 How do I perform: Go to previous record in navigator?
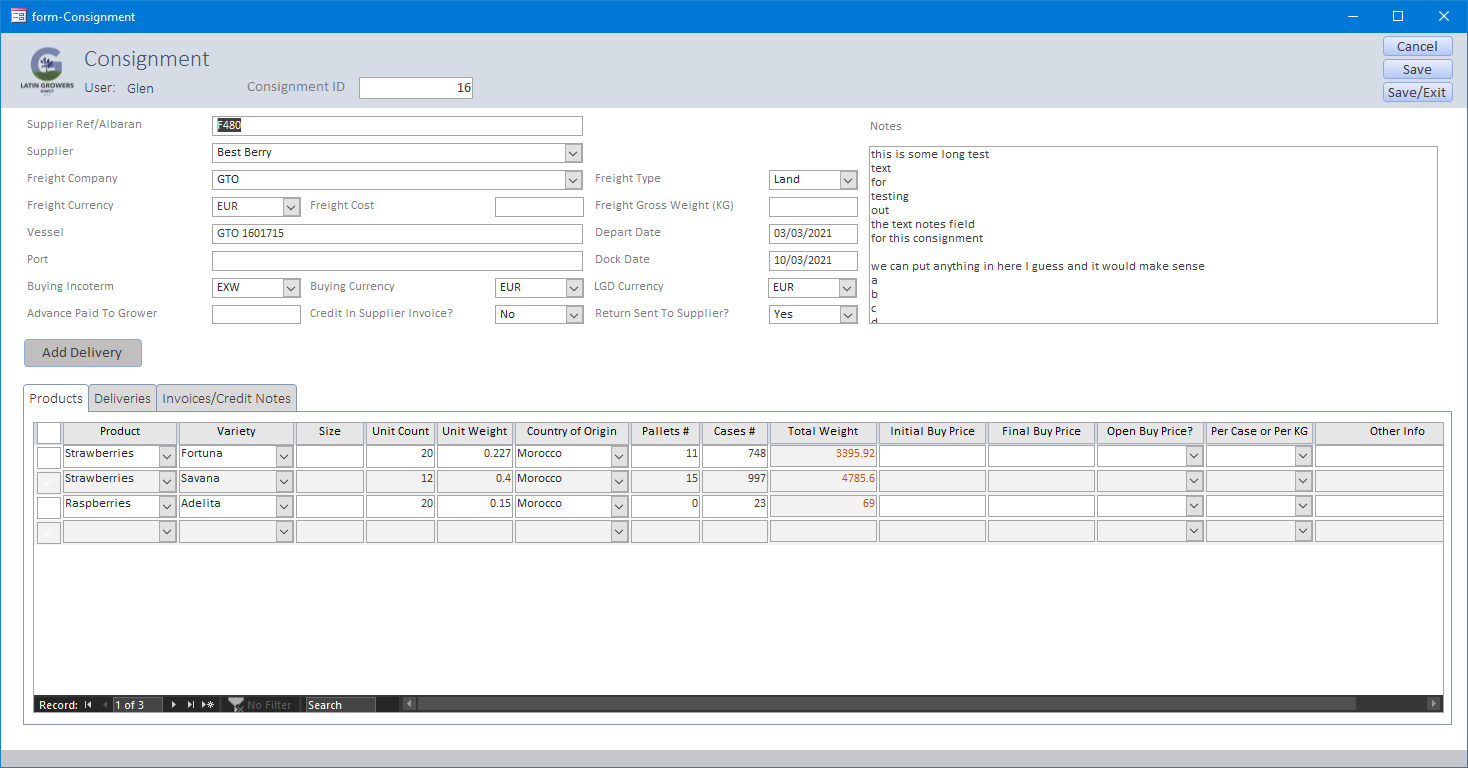coord(104,705)
